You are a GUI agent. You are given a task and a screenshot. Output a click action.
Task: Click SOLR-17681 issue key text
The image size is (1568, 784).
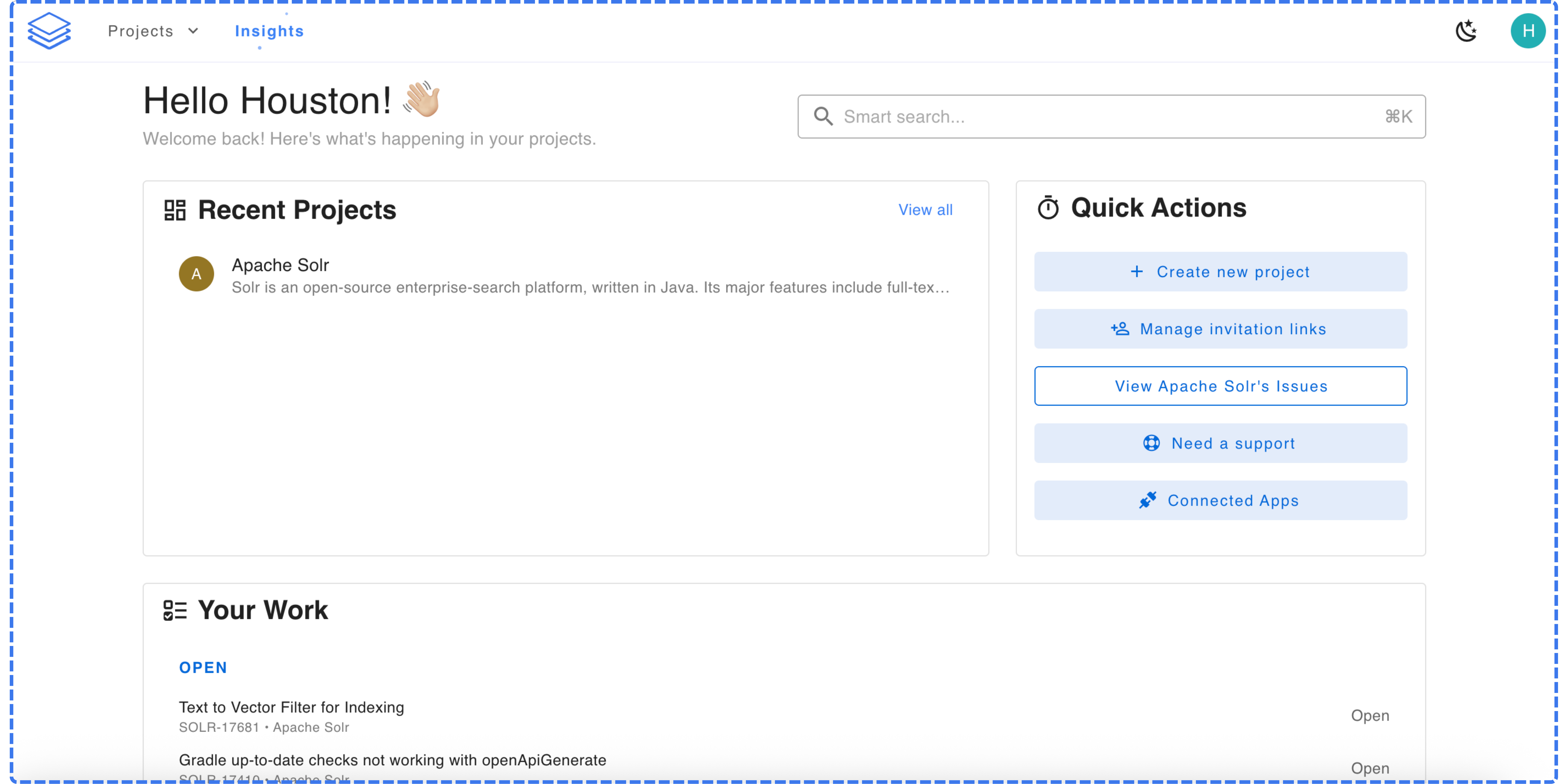[x=219, y=727]
